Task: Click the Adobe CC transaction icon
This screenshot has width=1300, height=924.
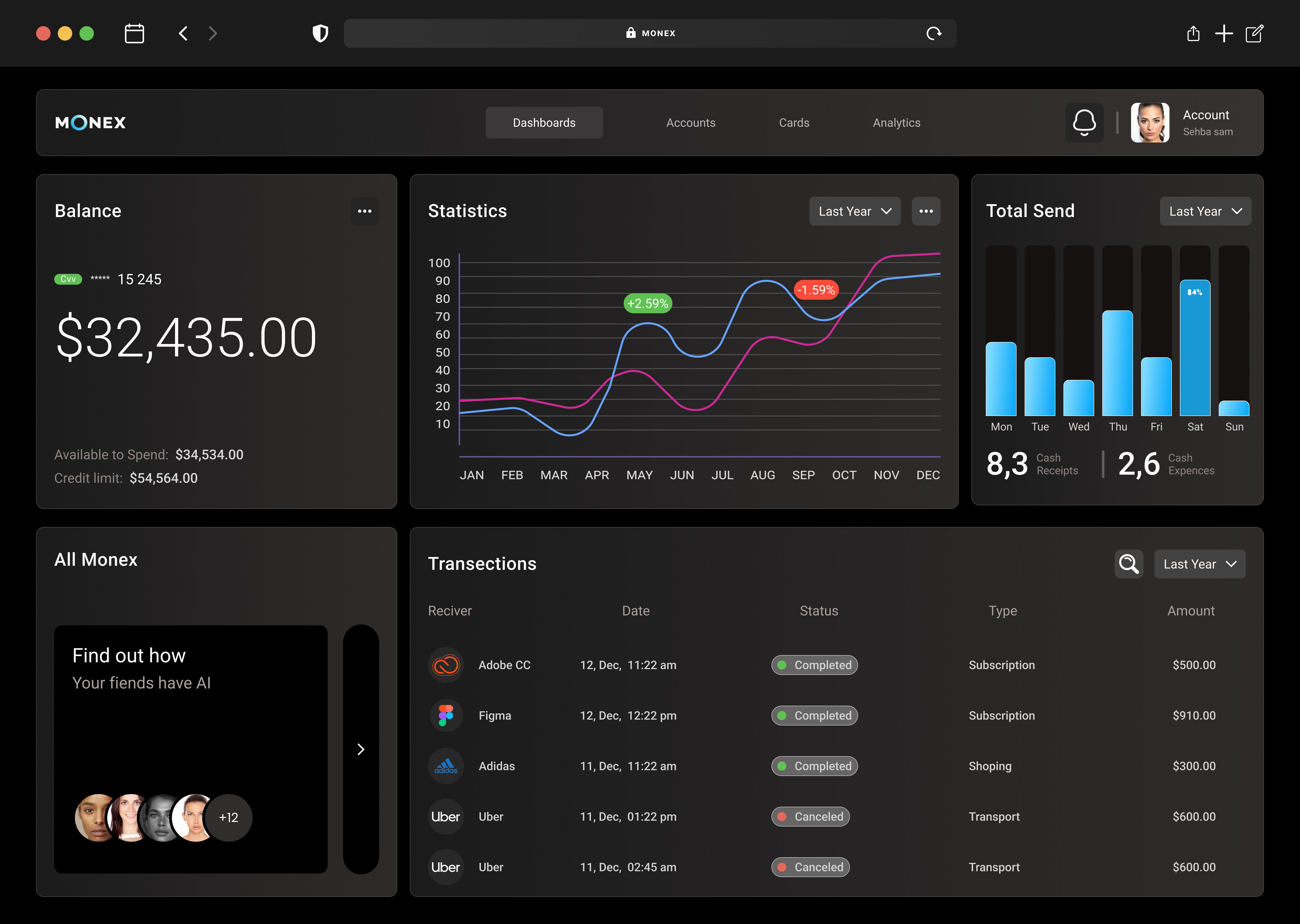Action: click(446, 665)
